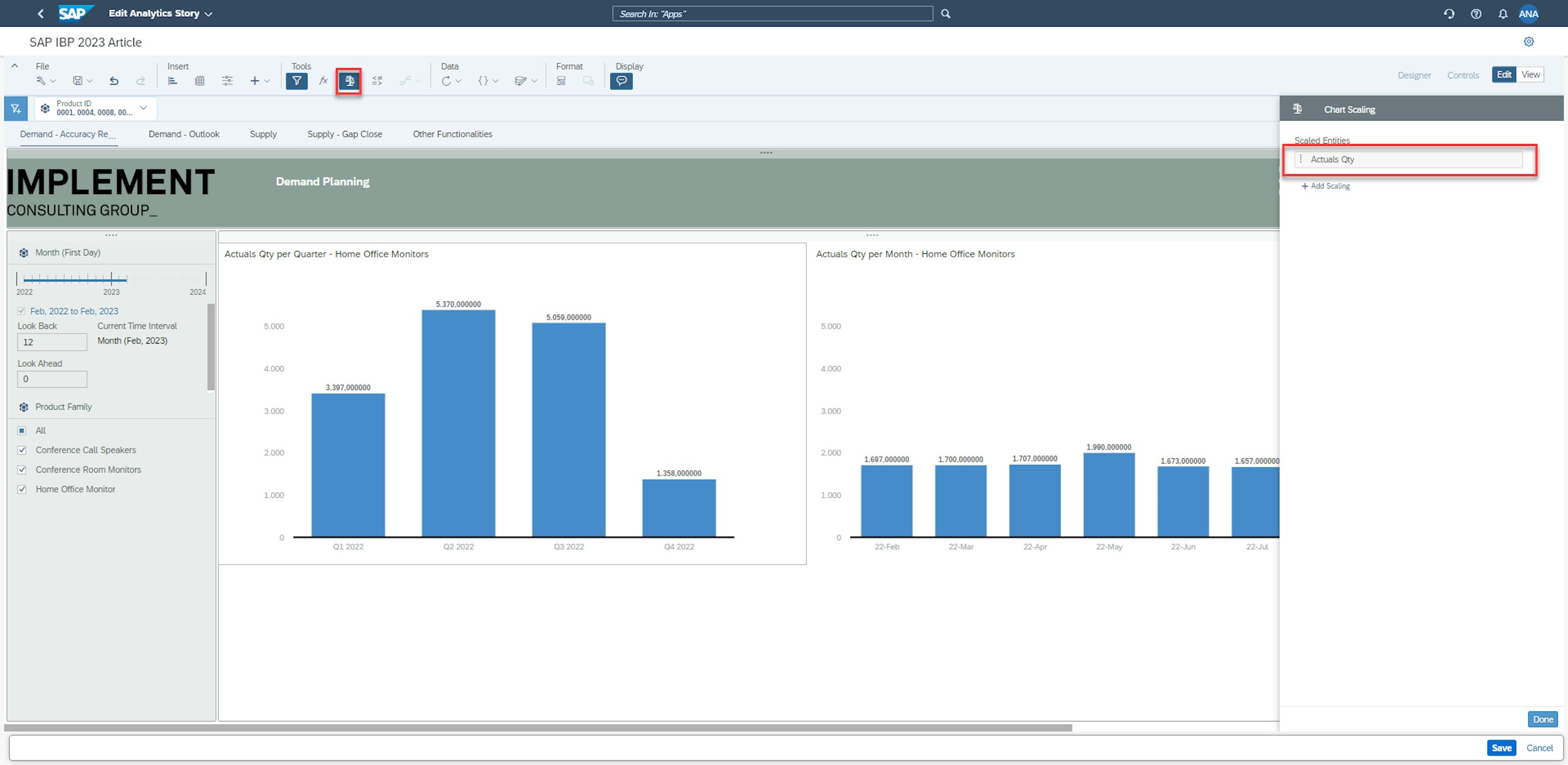Viewport: 1568px width, 765px height.
Task: Click the Chart Scaling scales icon
Action: click(x=349, y=81)
